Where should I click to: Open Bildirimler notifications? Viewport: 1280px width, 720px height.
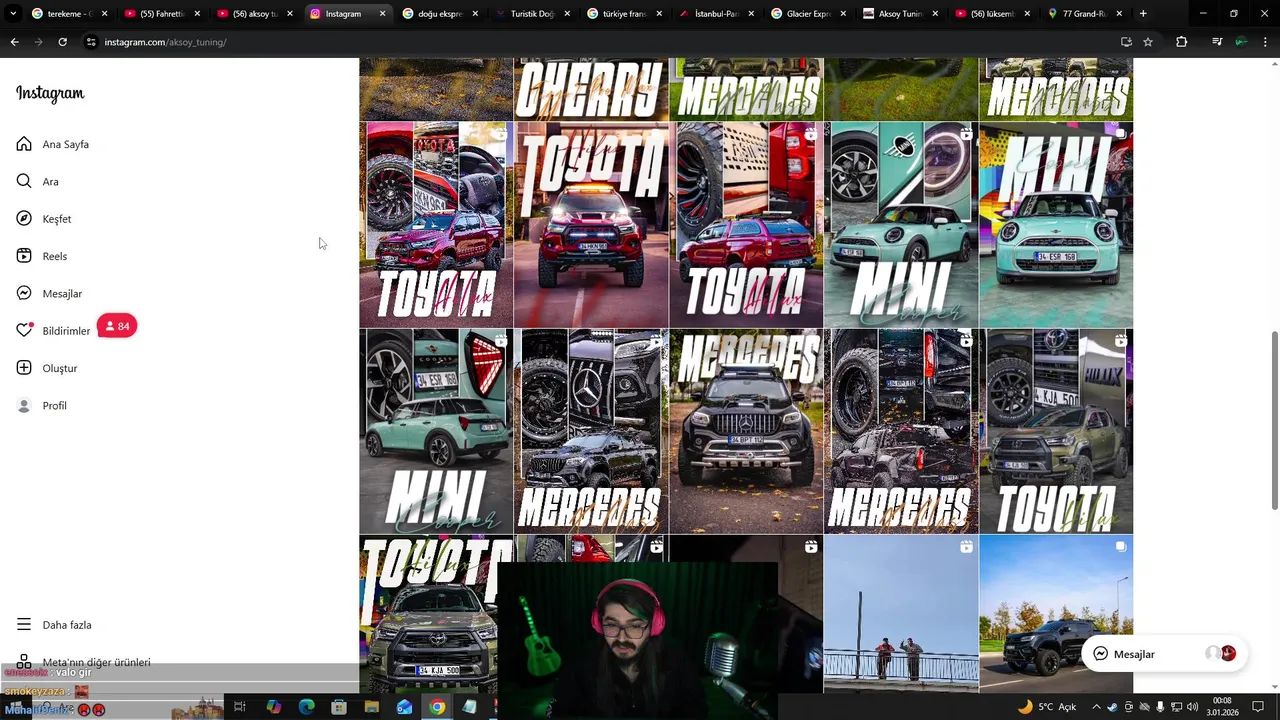coord(53,331)
